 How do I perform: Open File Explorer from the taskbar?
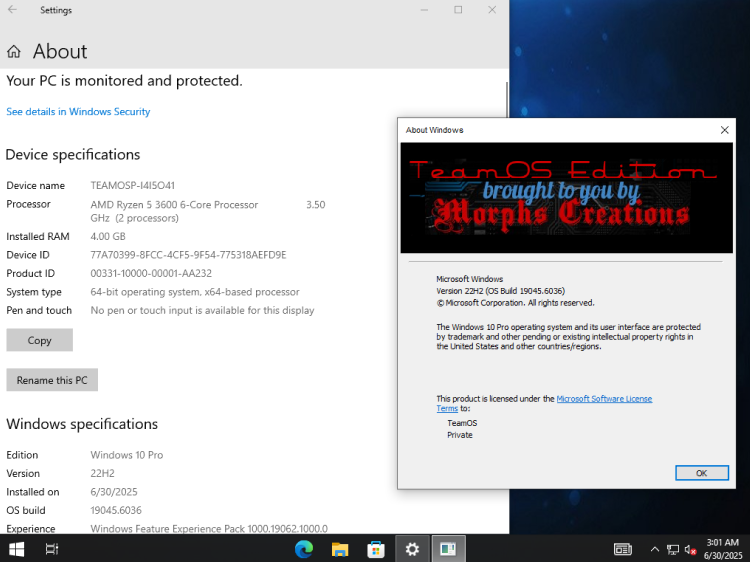coord(340,549)
